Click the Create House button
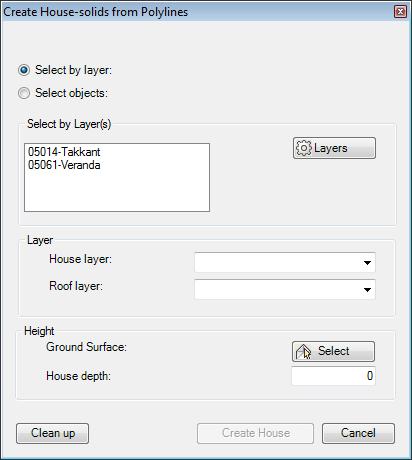 (255, 433)
